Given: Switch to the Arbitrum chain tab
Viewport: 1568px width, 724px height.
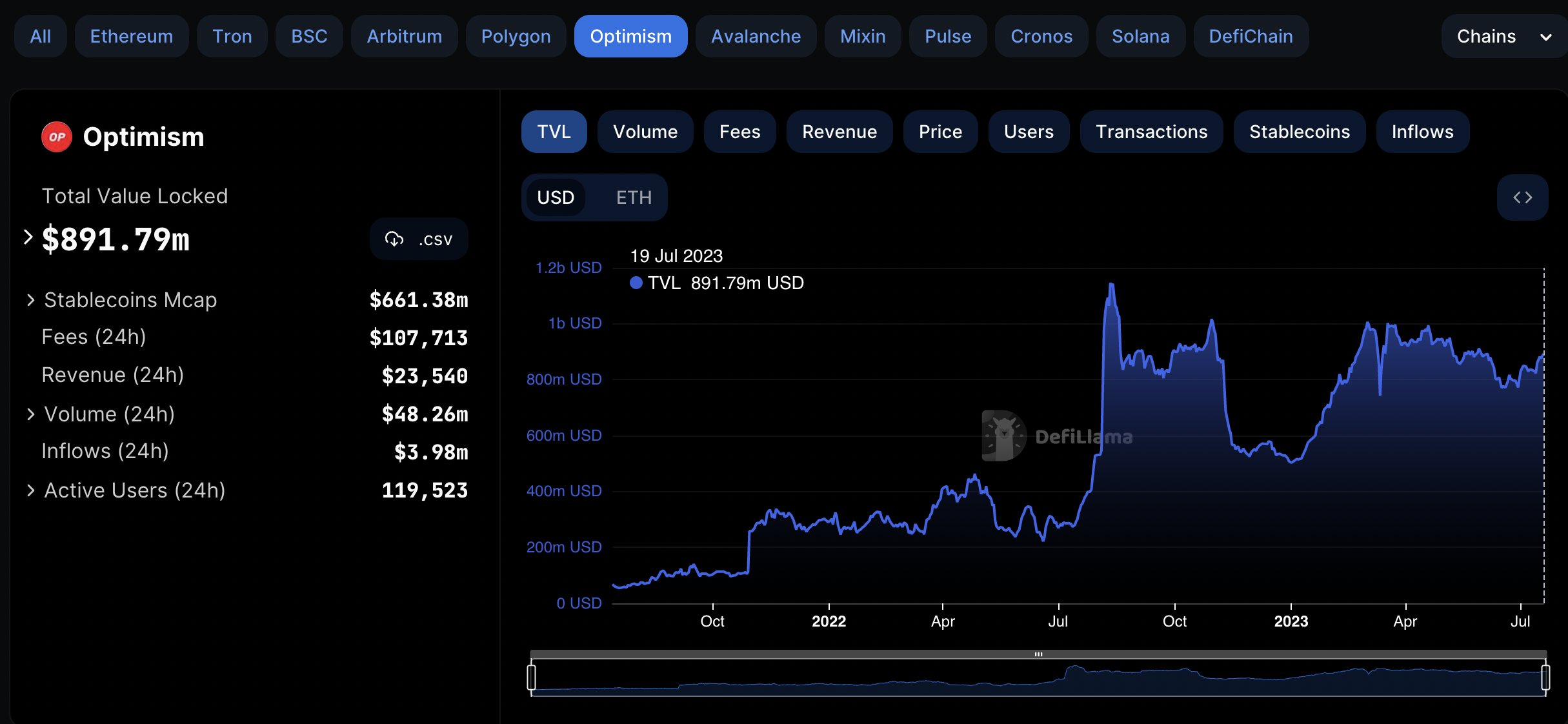Looking at the screenshot, I should pyautogui.click(x=405, y=36).
